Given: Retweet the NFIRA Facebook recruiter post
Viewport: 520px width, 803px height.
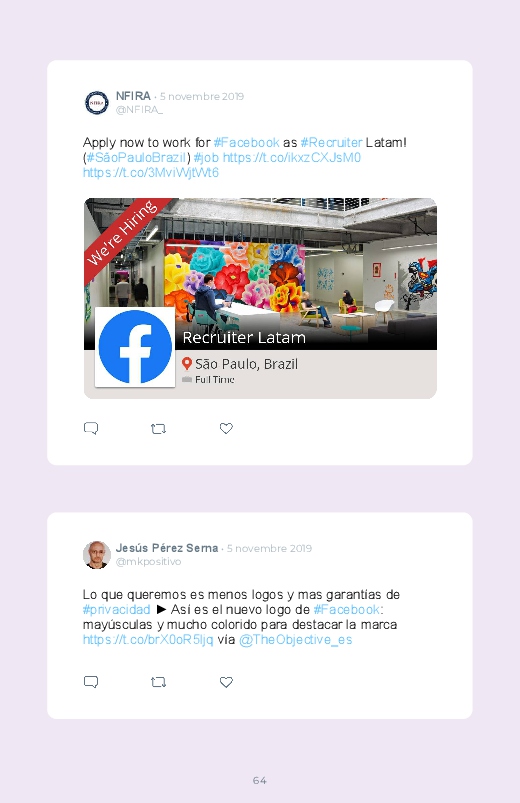Looking at the screenshot, I should click(158, 429).
